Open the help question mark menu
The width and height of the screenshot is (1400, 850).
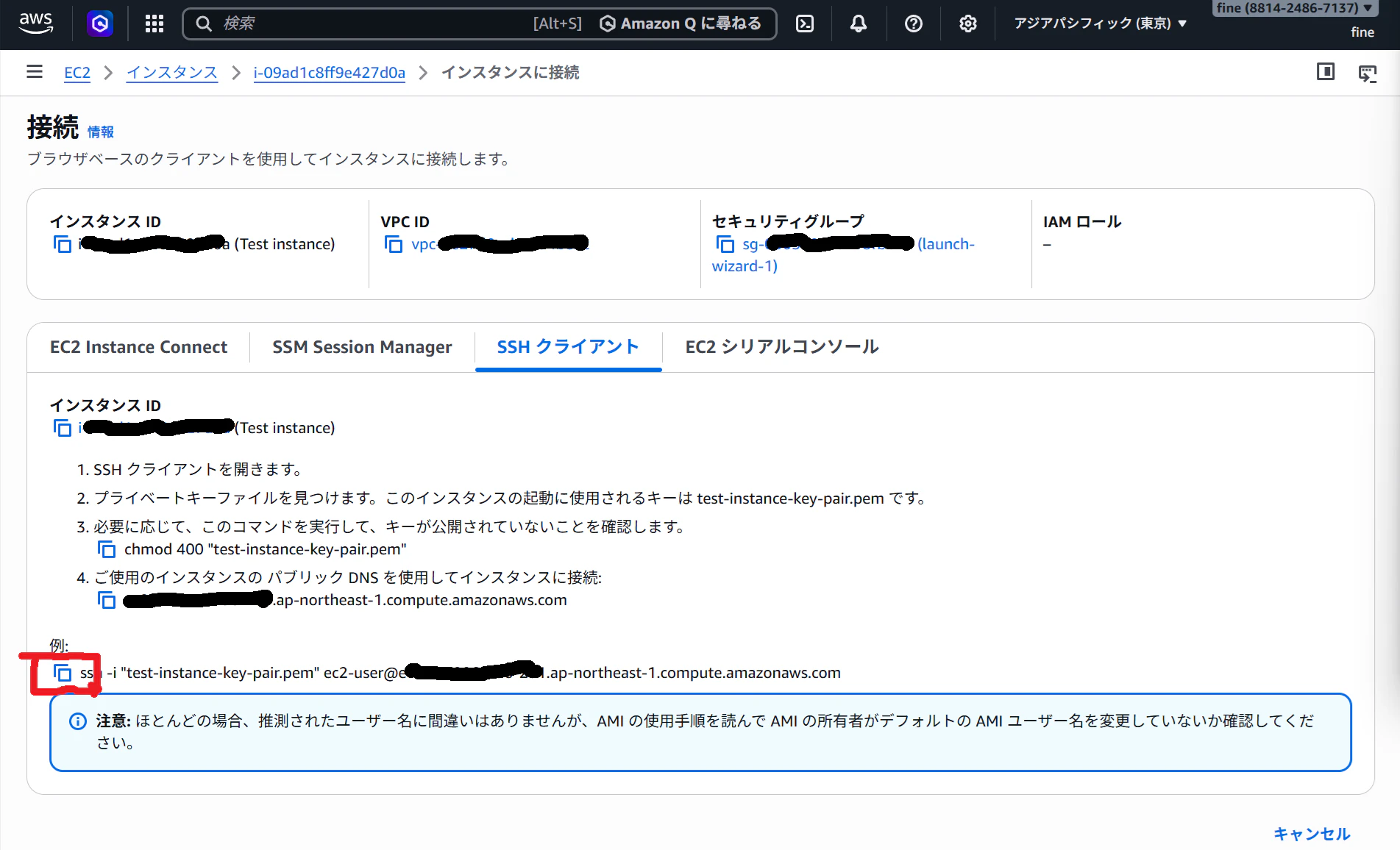coord(914,24)
